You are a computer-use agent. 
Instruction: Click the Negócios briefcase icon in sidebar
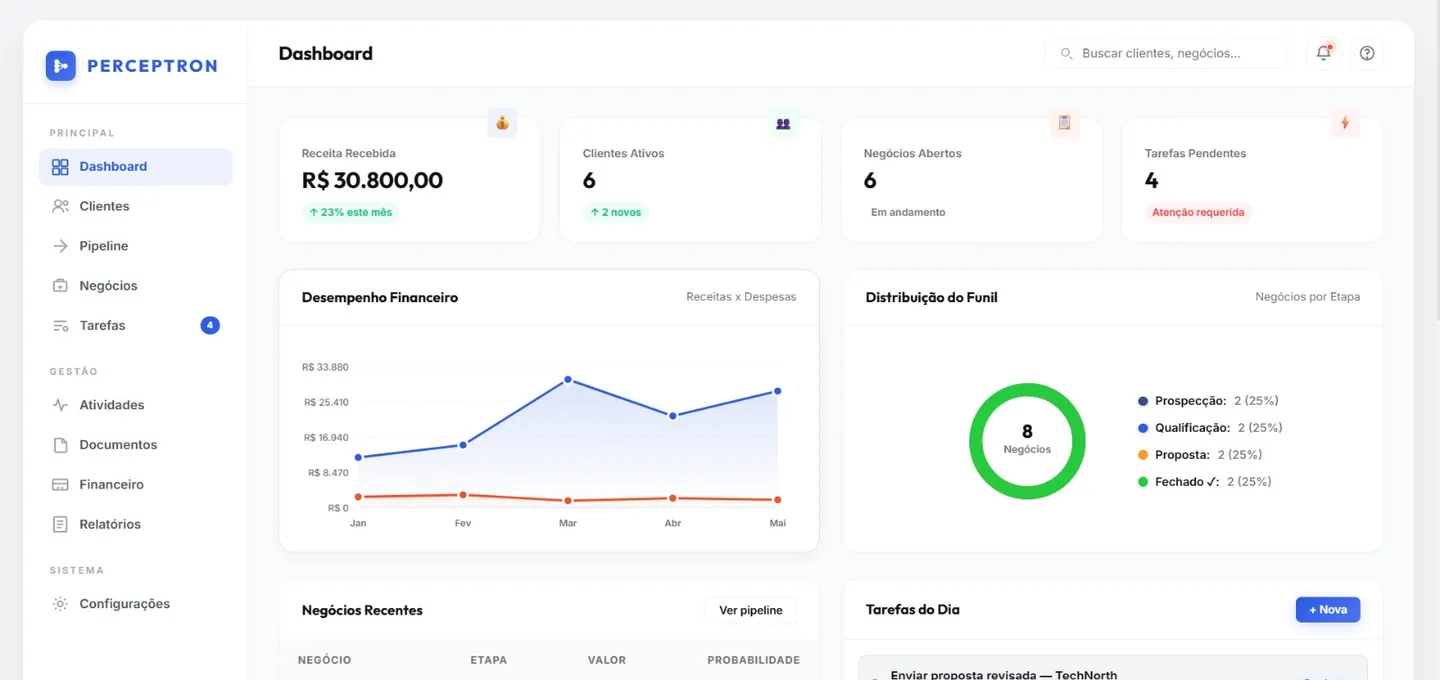click(x=60, y=286)
